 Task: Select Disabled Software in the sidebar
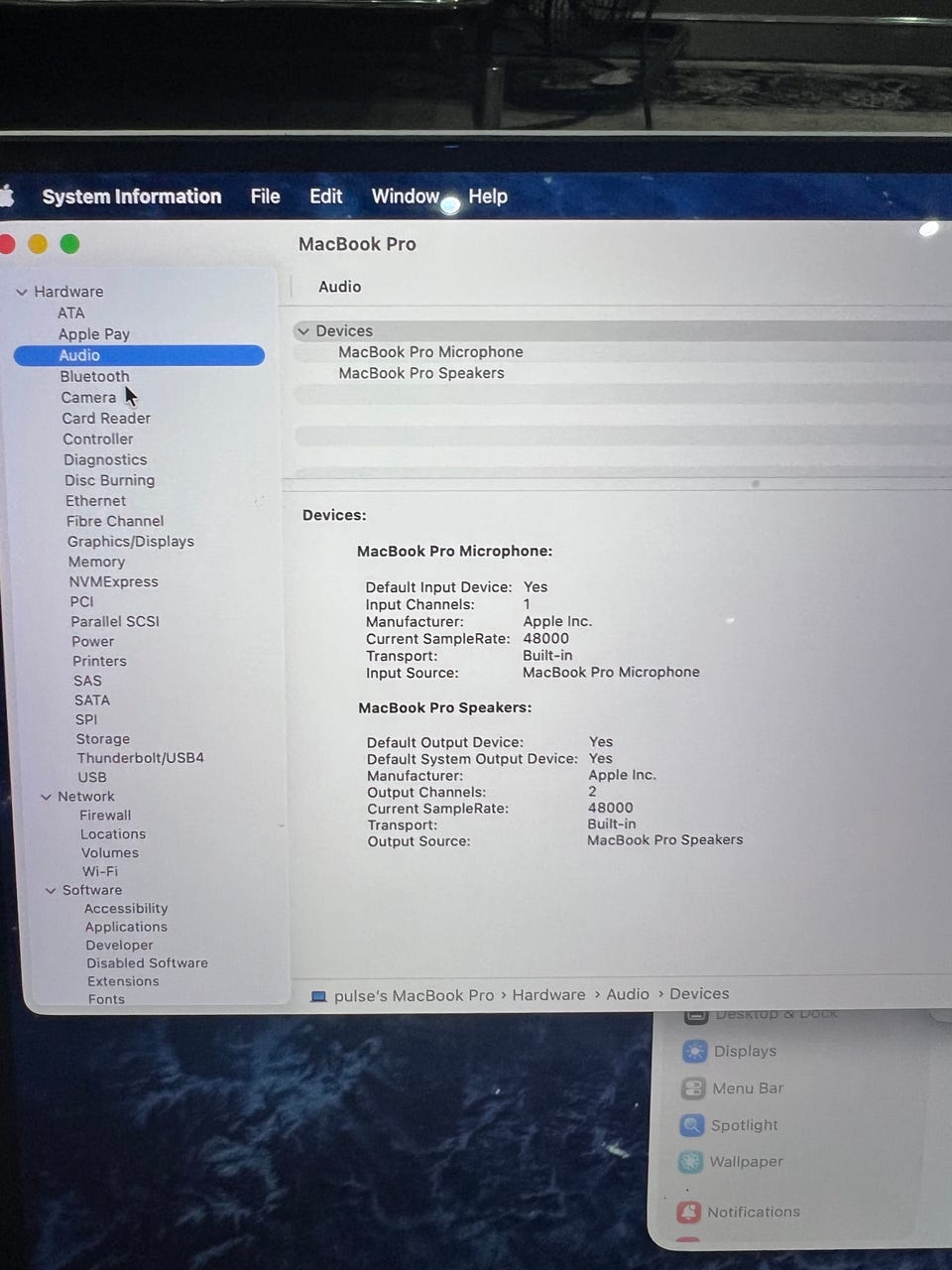pyautogui.click(x=147, y=963)
